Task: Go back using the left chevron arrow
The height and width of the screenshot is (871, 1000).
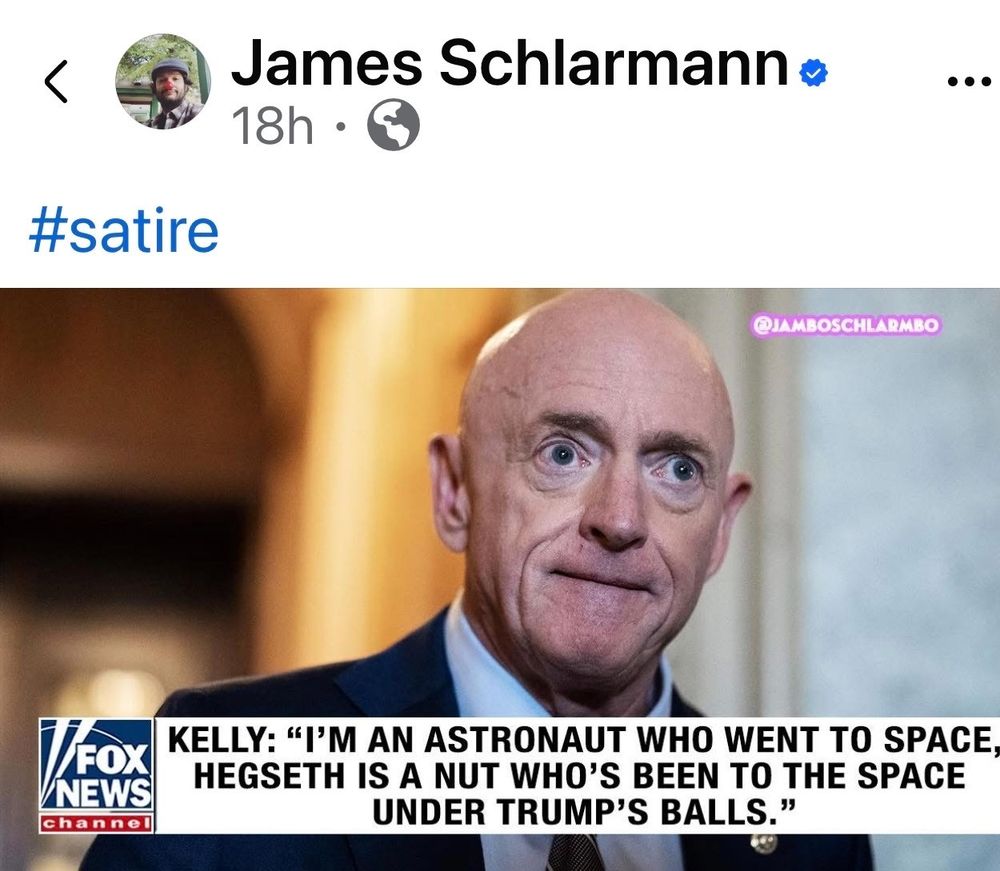Action: (56, 82)
